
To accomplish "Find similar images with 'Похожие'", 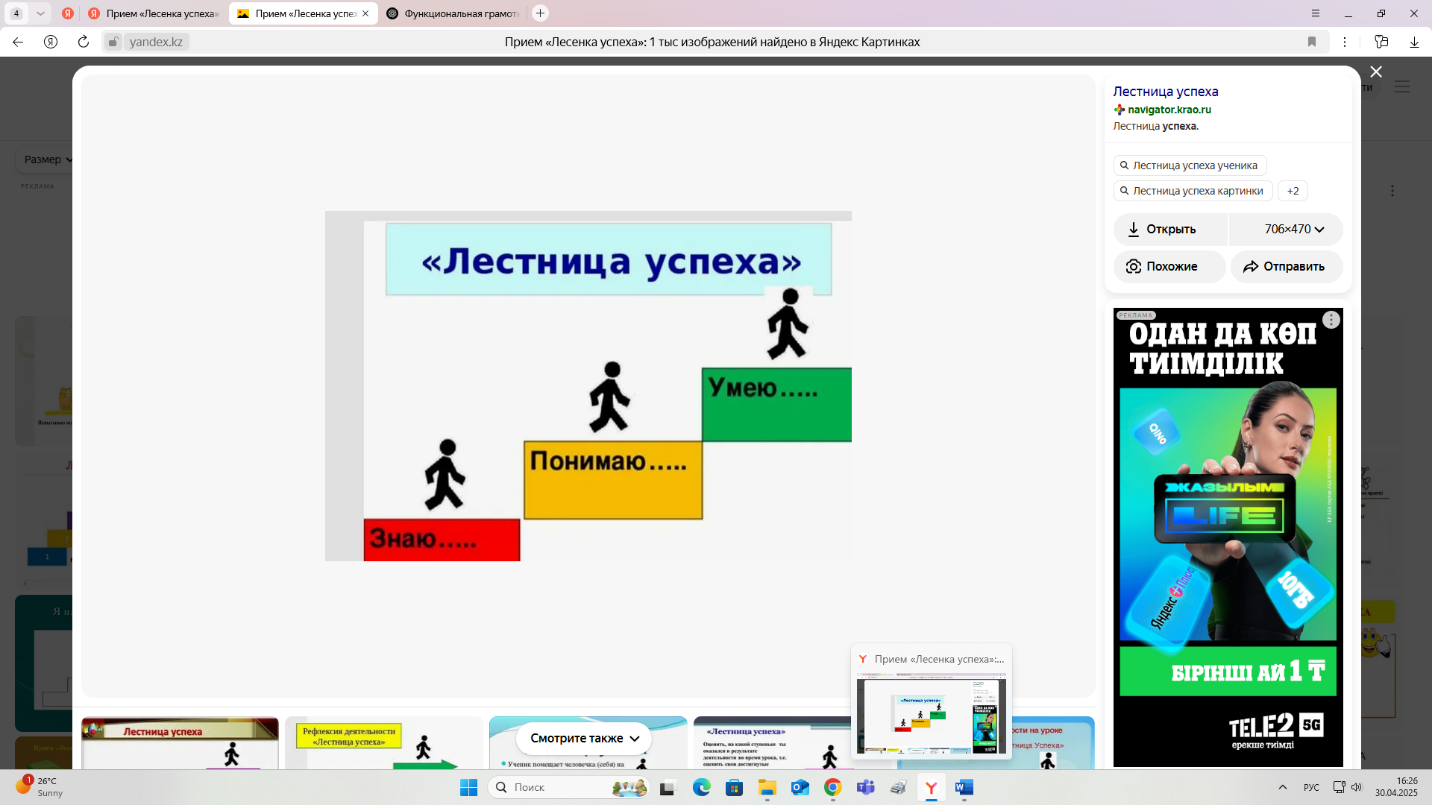I will point(1169,267).
